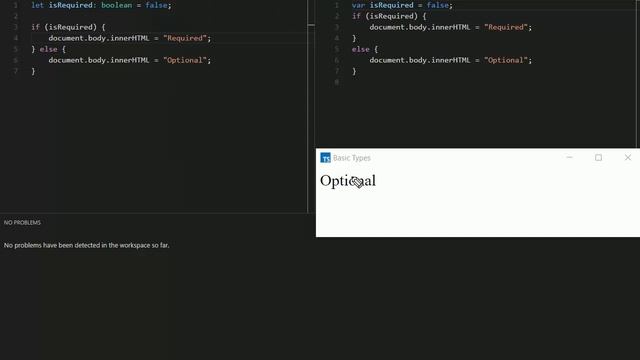
Task: Click the Basic Types window title
Action: pyautogui.click(x=351, y=158)
